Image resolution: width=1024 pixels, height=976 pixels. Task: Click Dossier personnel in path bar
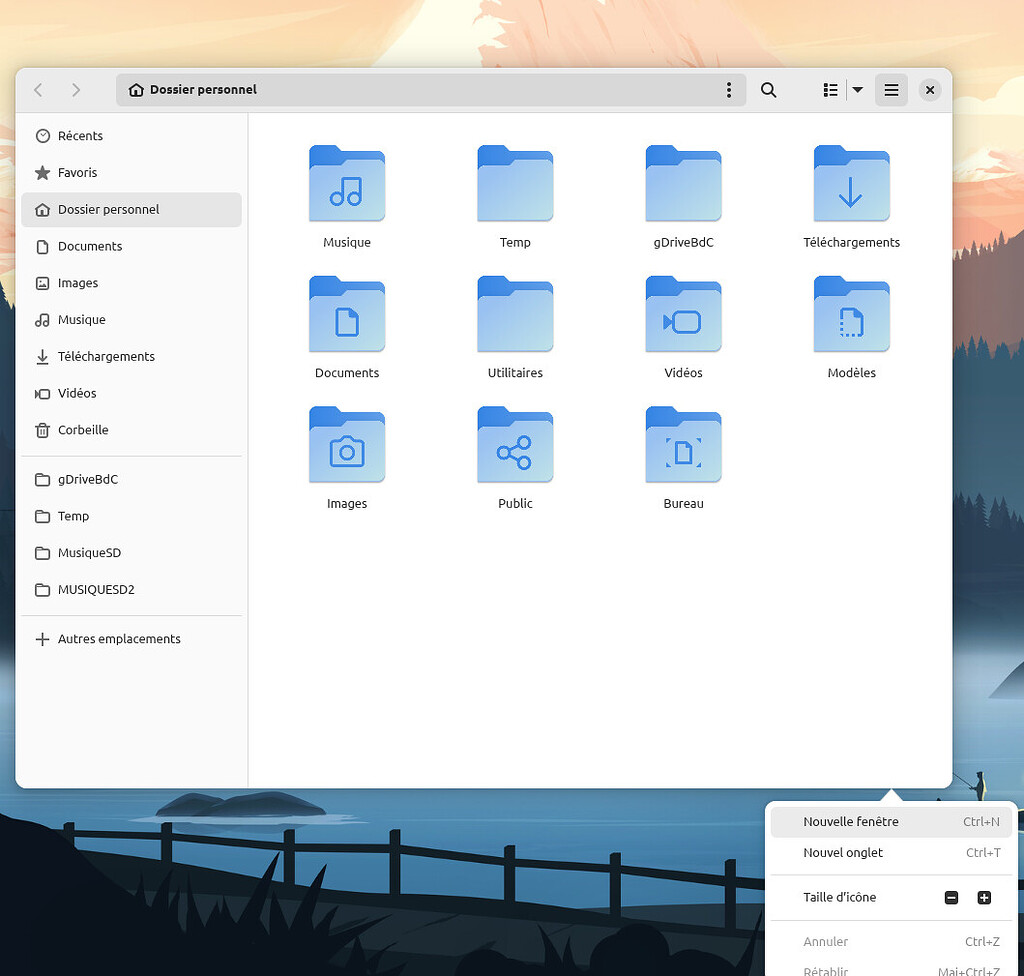coord(203,90)
